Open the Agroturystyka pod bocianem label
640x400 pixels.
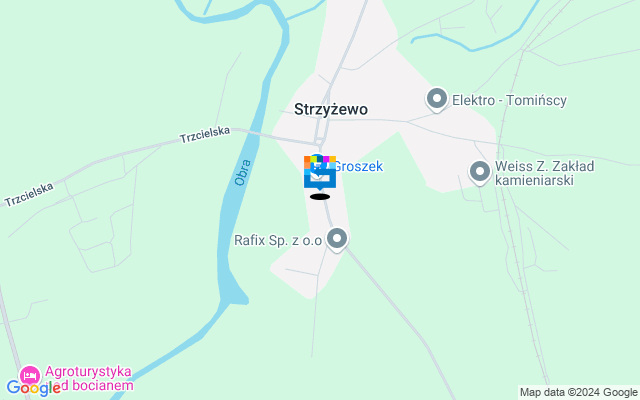(x=89, y=378)
